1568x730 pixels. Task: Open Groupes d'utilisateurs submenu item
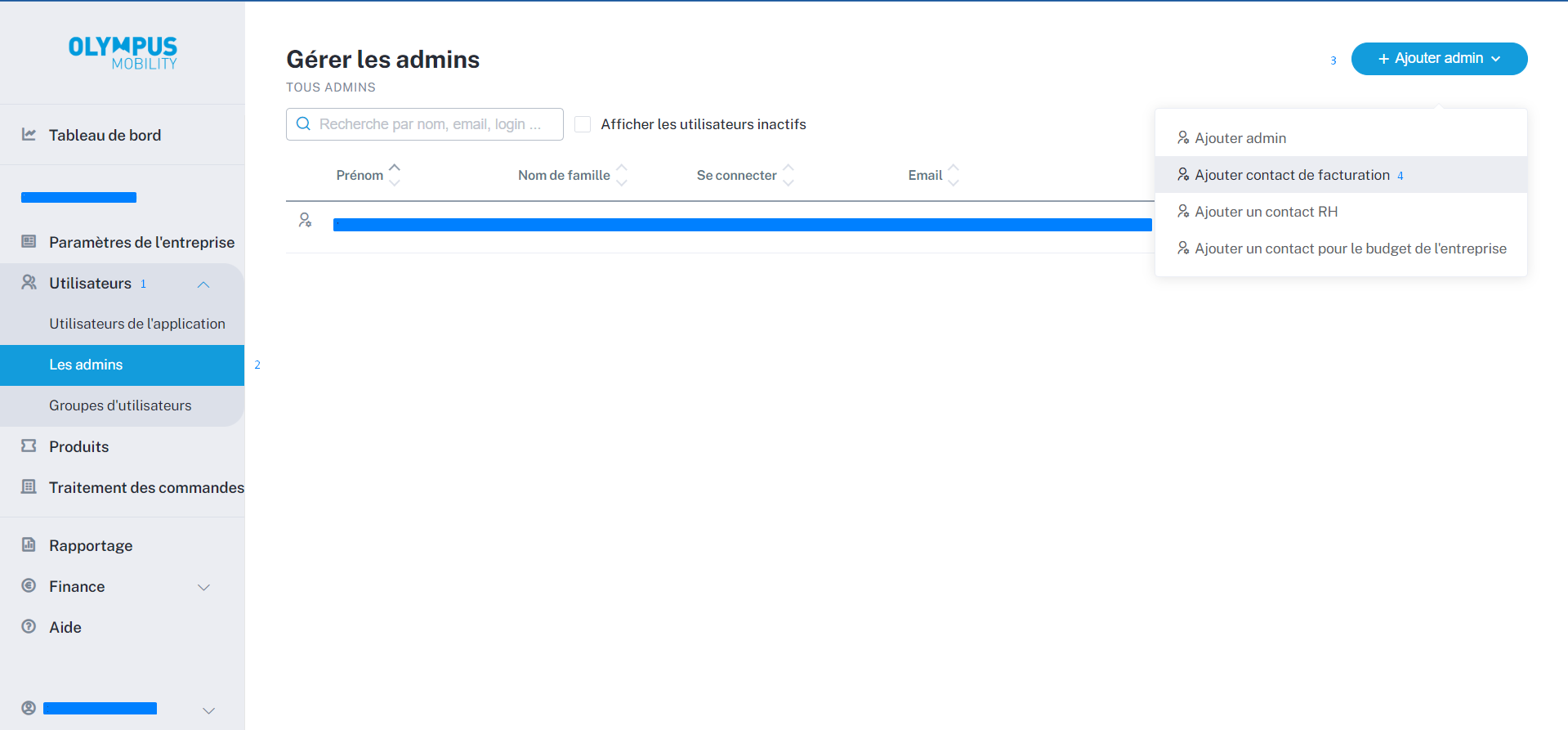point(122,405)
